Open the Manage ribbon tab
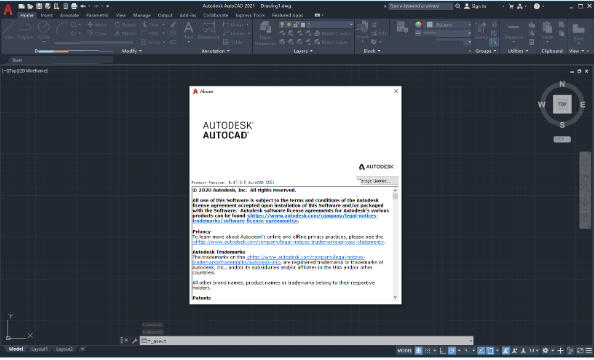594x360 pixels. 142,16
